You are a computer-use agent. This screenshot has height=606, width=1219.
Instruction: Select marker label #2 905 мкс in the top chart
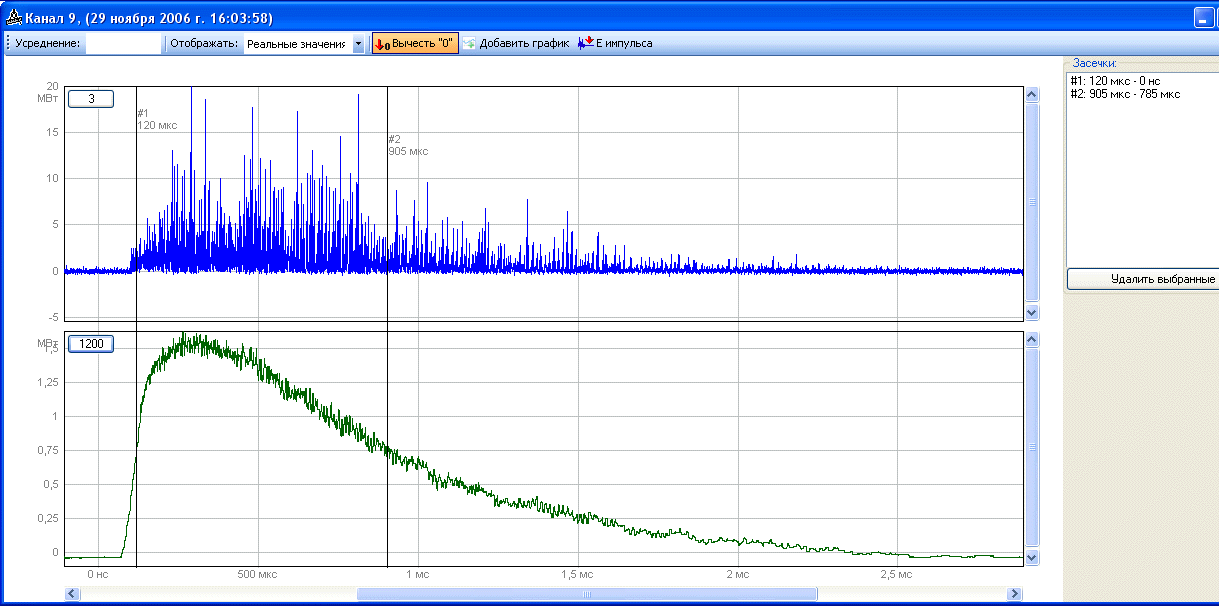408,145
